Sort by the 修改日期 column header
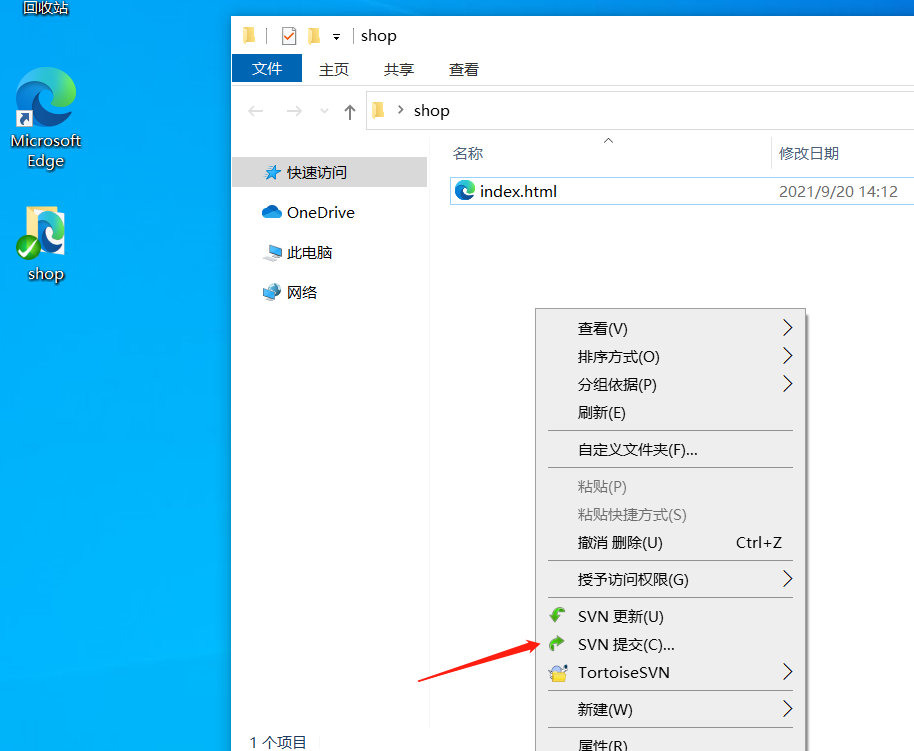The image size is (914, 751). 809,153
